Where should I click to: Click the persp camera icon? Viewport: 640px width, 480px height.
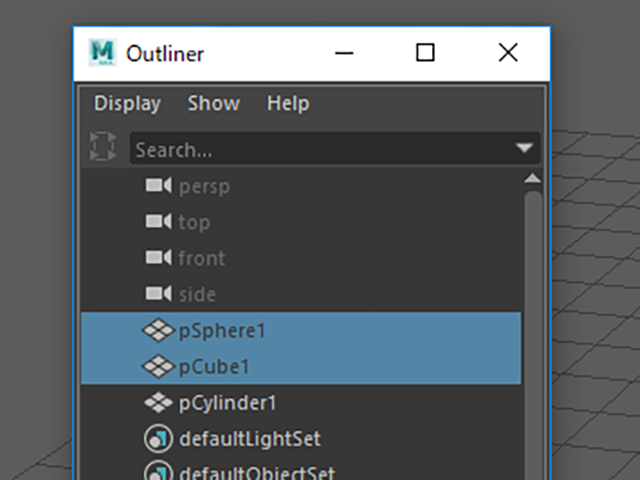coord(159,186)
